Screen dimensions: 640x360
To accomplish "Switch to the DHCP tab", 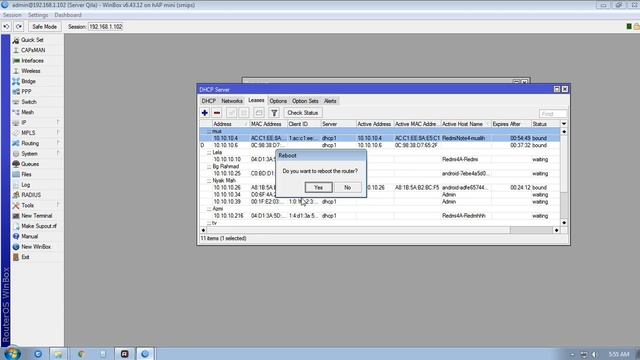I will click(209, 101).
